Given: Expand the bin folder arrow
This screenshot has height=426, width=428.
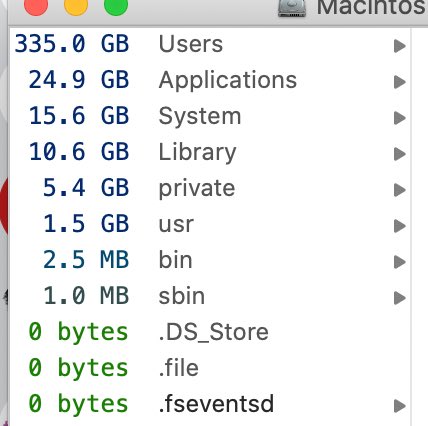Looking at the screenshot, I should [399, 262].
